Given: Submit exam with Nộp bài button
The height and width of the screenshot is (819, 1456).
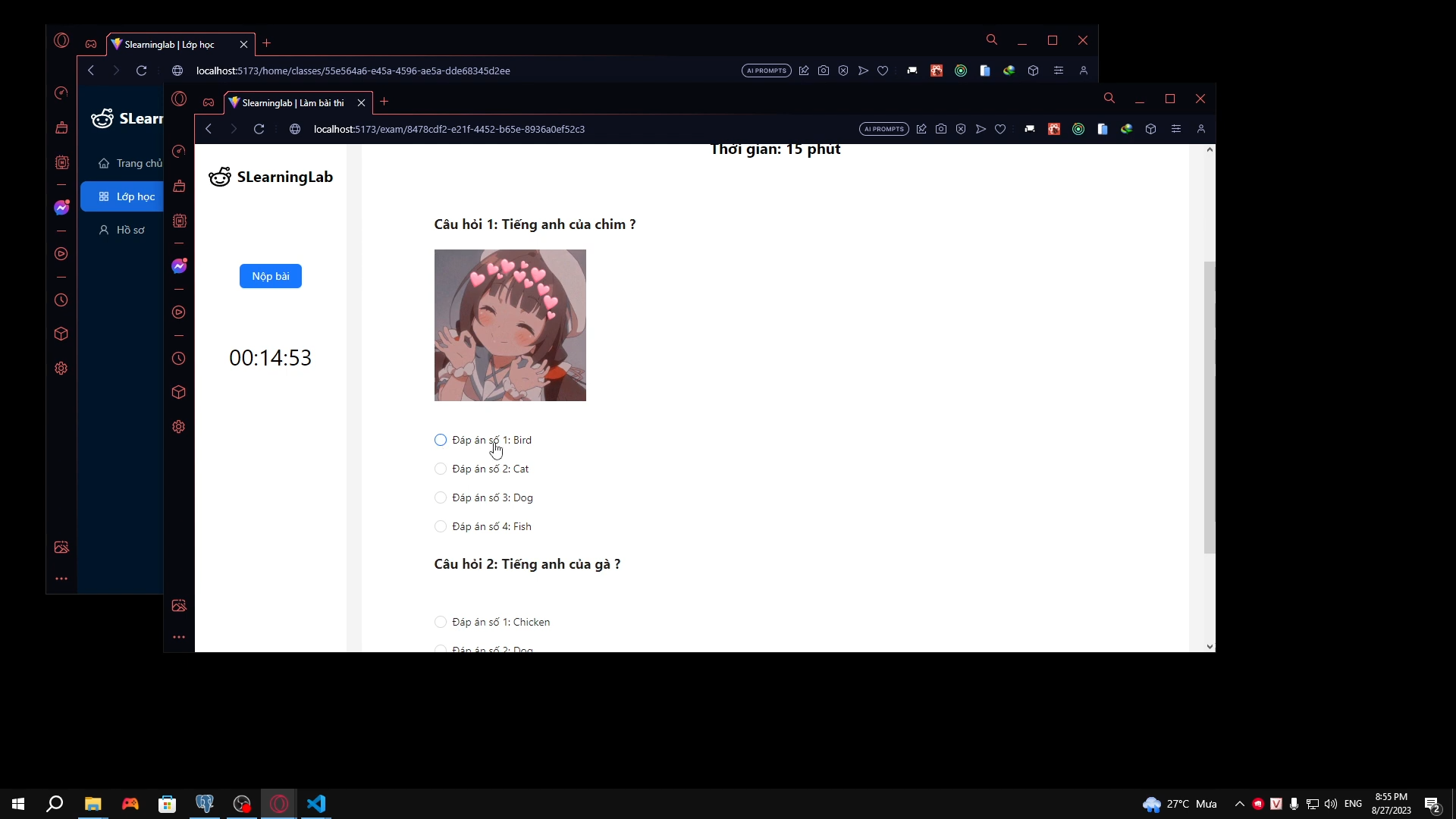Looking at the screenshot, I should pos(271,276).
